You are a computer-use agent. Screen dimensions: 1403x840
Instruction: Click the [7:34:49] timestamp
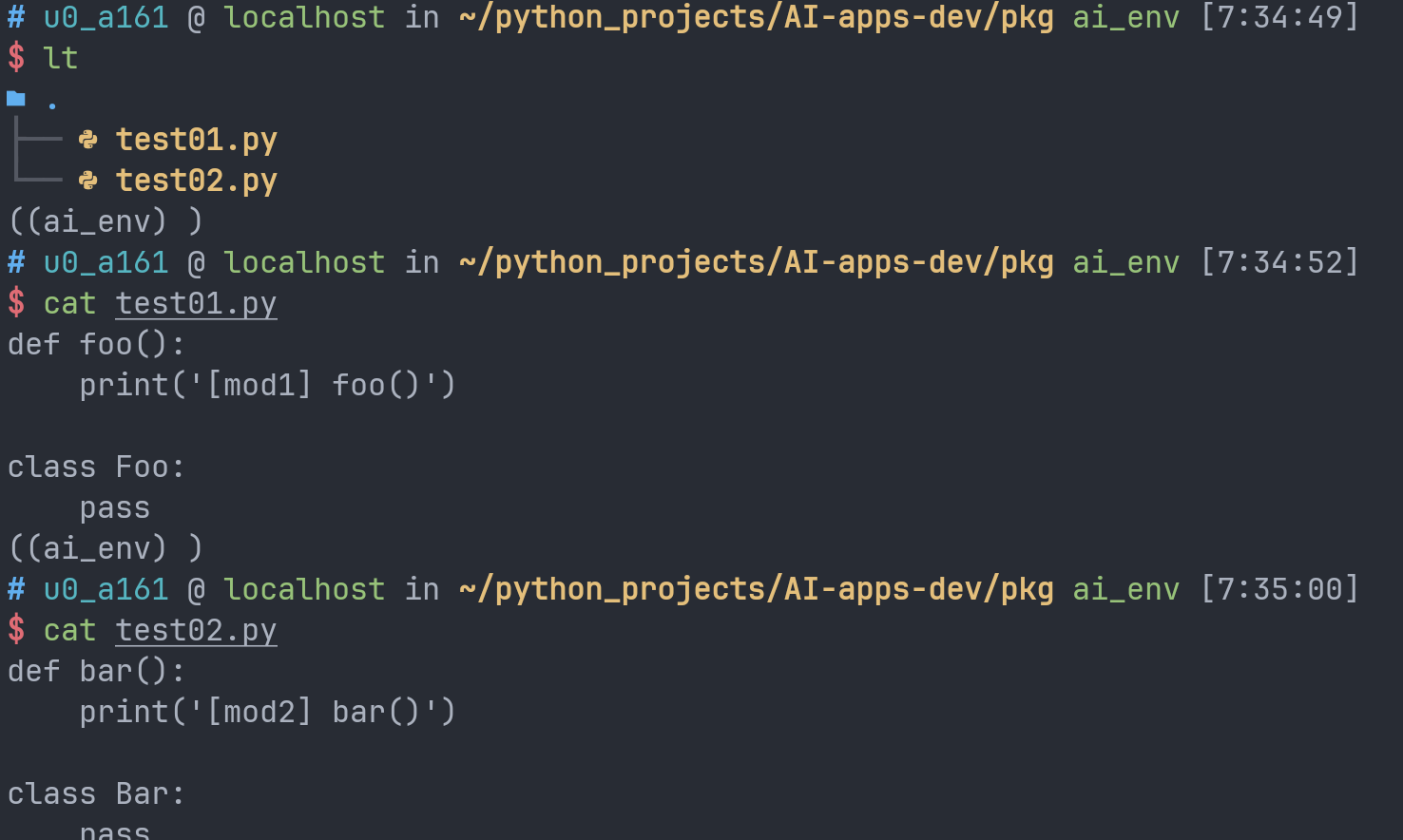[x=1279, y=17]
